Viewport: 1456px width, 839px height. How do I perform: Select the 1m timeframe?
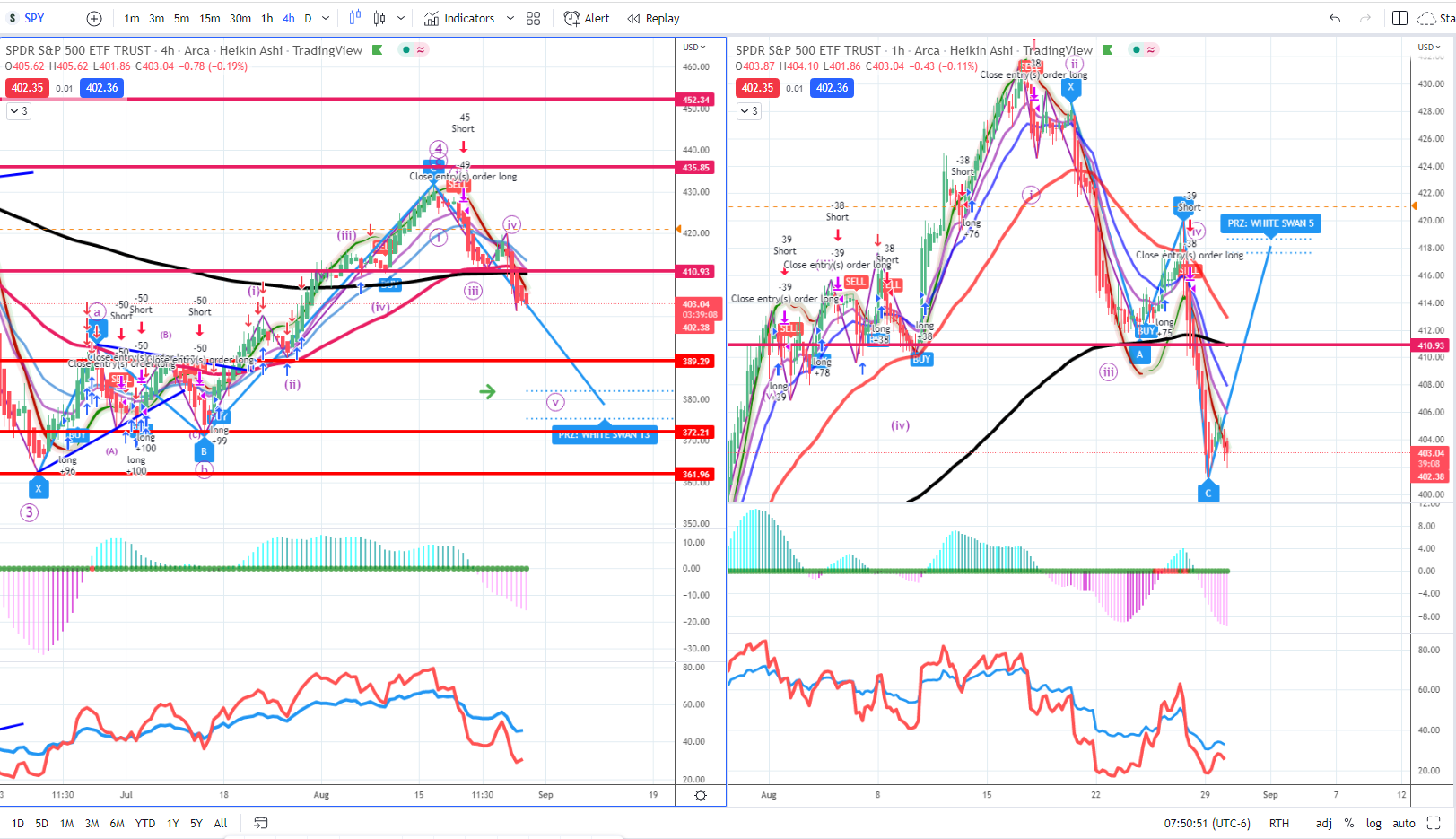(x=132, y=18)
